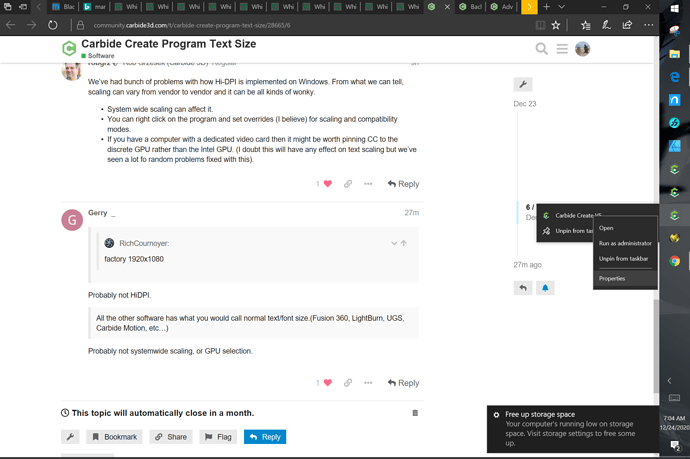Click the 27m timestamp on Gerry's post

[x=412, y=213]
